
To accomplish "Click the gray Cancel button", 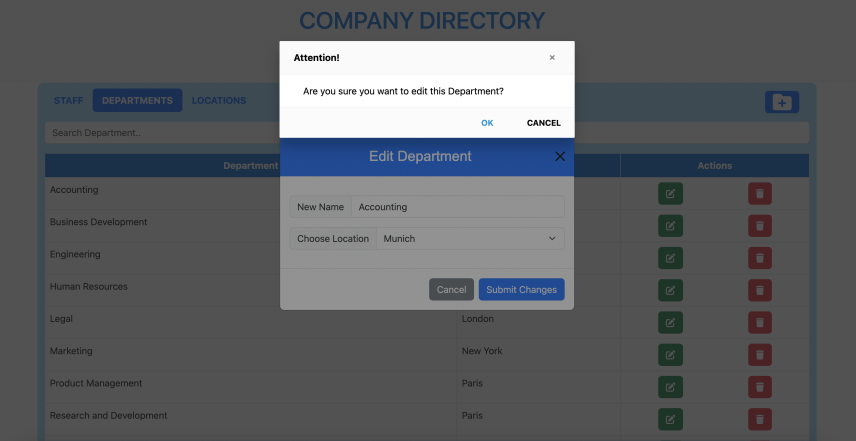I will (x=451, y=289).
